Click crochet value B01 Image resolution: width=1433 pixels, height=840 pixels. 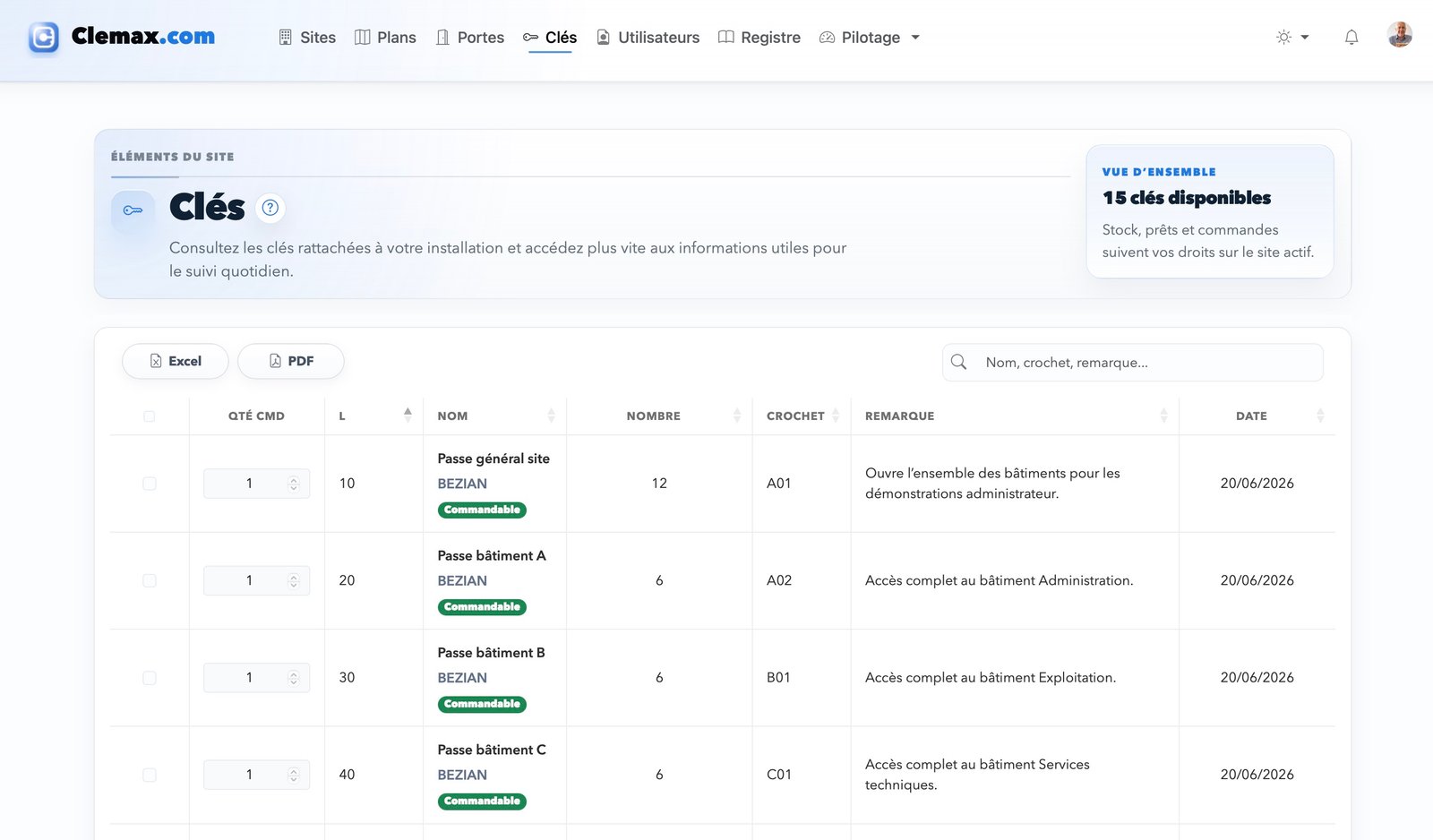point(778,678)
